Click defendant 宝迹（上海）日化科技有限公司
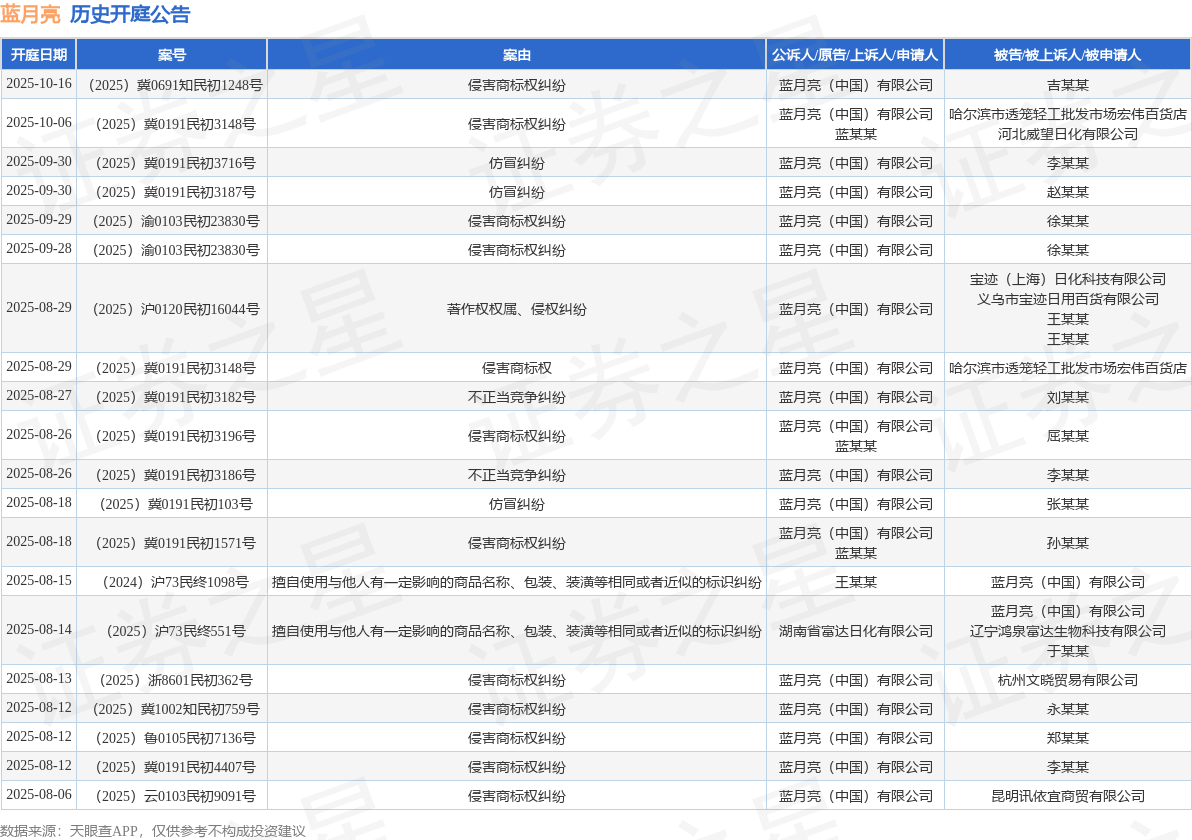This screenshot has height=840, width=1192. pyautogui.click(x=1067, y=280)
